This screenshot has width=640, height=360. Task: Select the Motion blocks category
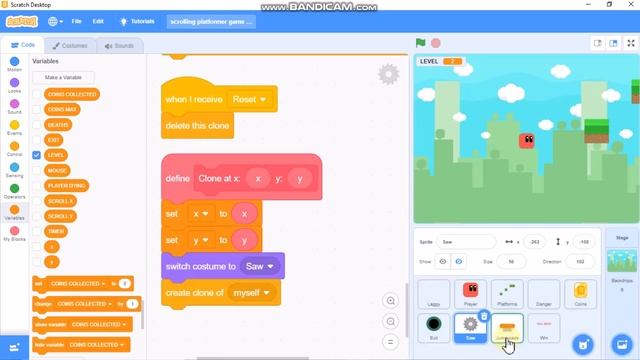point(14,64)
